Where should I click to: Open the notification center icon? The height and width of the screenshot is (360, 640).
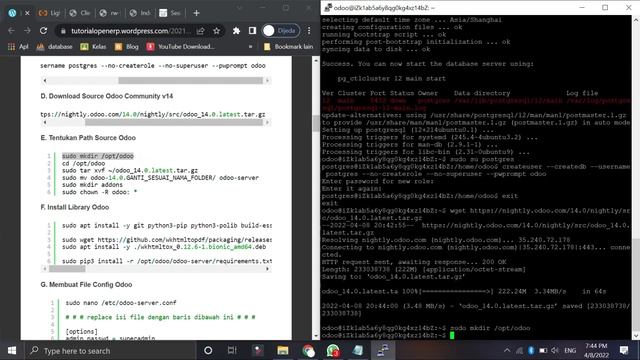click(624, 350)
